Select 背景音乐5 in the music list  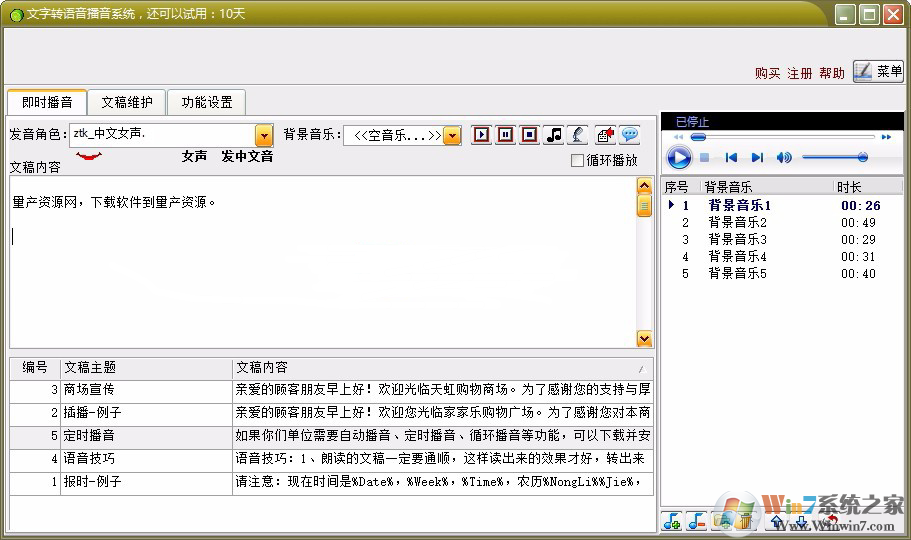[782, 273]
